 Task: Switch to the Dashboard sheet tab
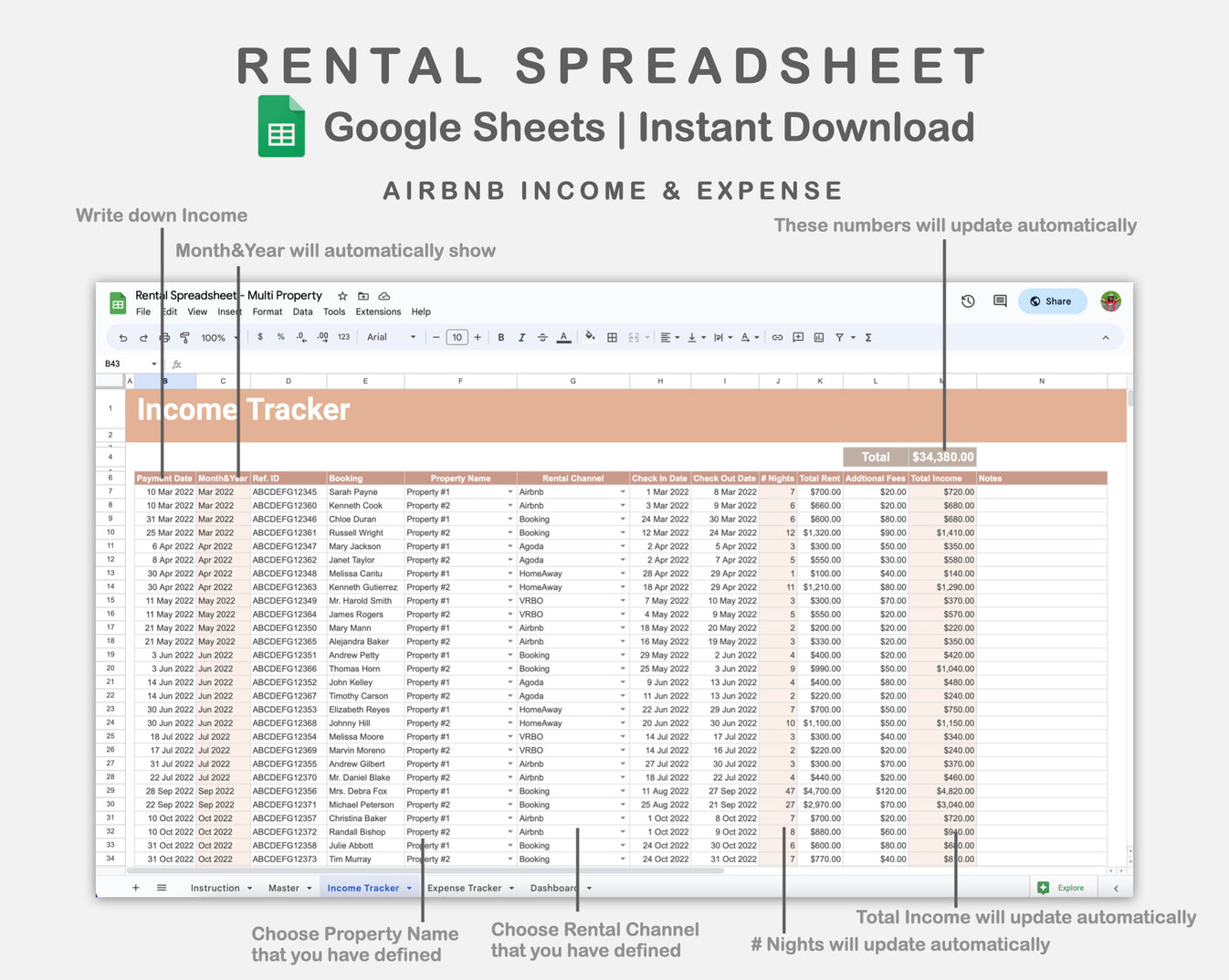tap(553, 887)
